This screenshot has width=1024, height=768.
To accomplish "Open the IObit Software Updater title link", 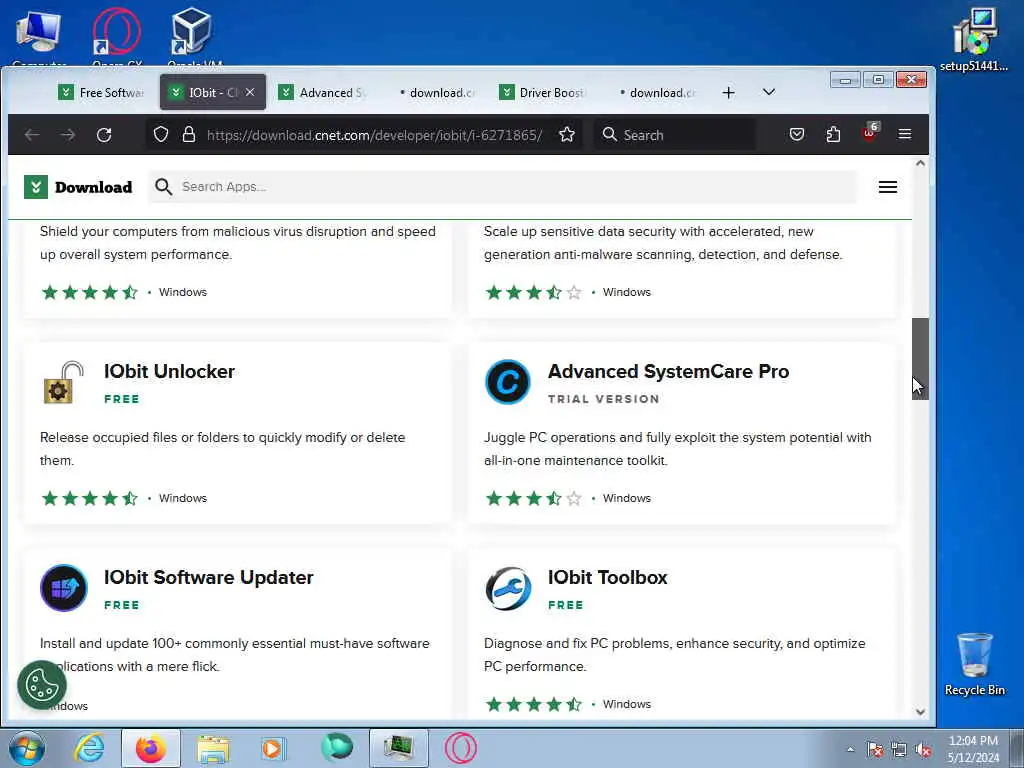I will pyautogui.click(x=208, y=577).
